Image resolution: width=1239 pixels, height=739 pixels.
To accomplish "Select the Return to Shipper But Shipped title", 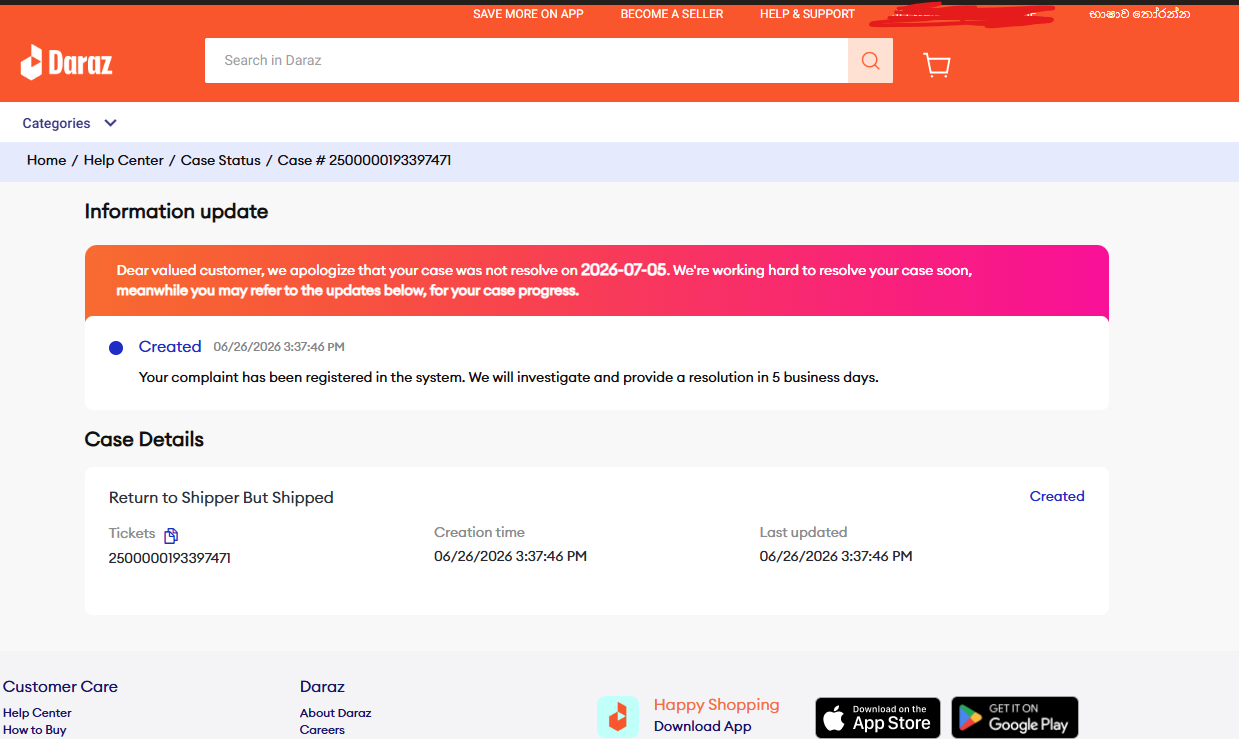I will tap(221, 497).
